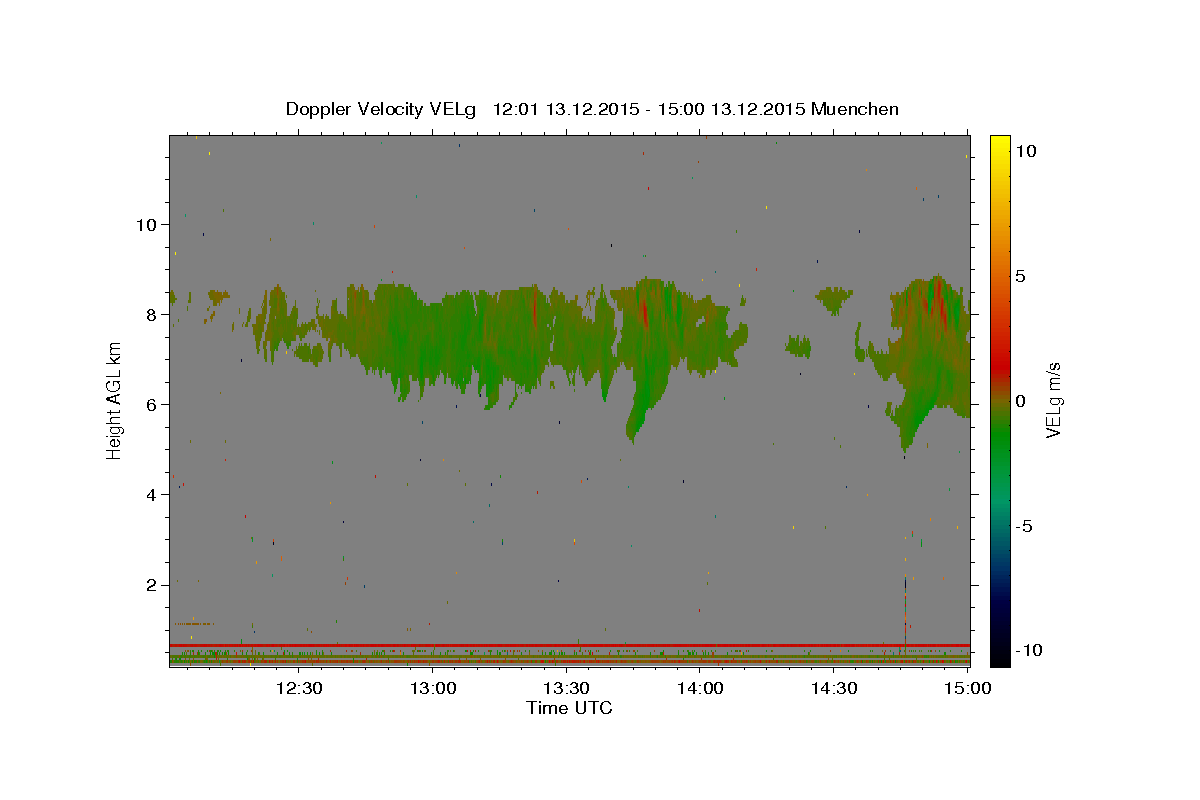Click the 15:00 time tick label

(x=968, y=688)
